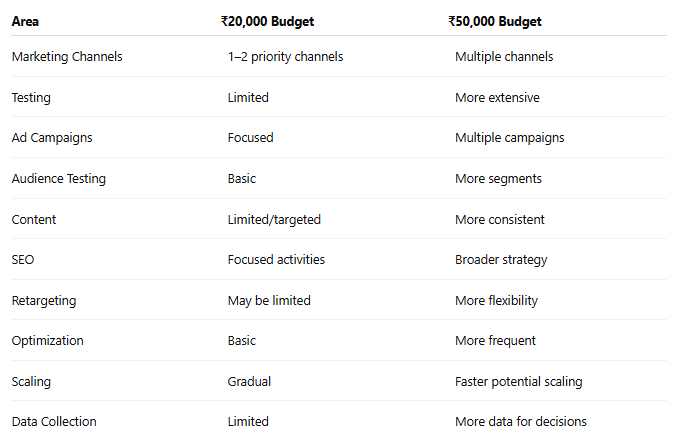
Task: Select the Testing row label
Action: tap(31, 98)
